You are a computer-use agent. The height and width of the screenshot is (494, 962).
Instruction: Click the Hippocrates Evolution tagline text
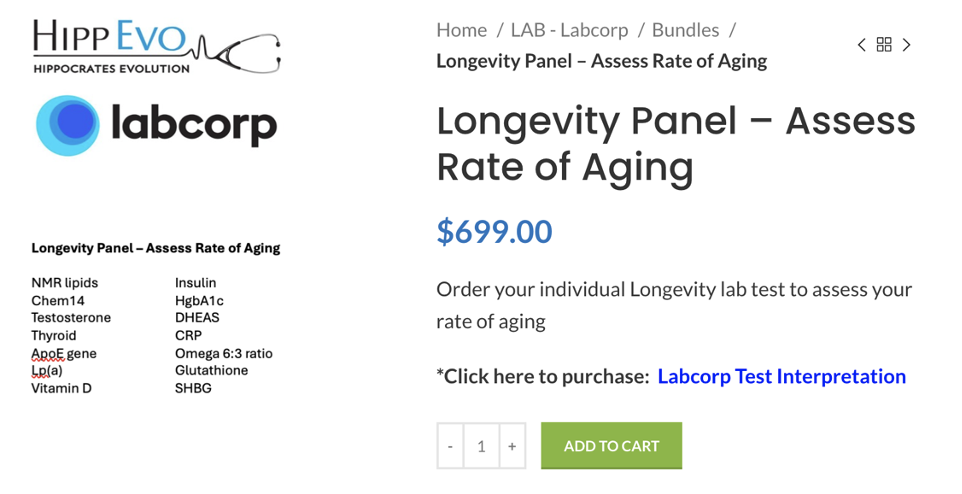tap(112, 69)
